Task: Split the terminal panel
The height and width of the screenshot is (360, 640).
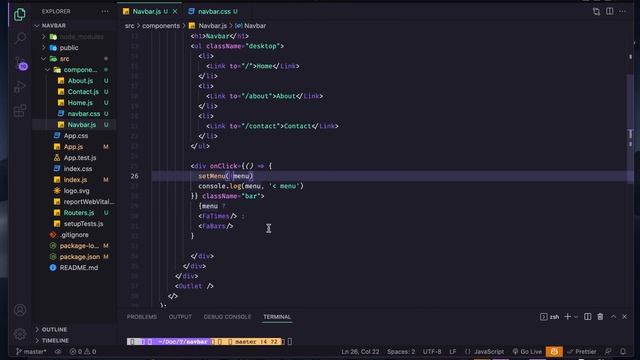Action: [587, 317]
